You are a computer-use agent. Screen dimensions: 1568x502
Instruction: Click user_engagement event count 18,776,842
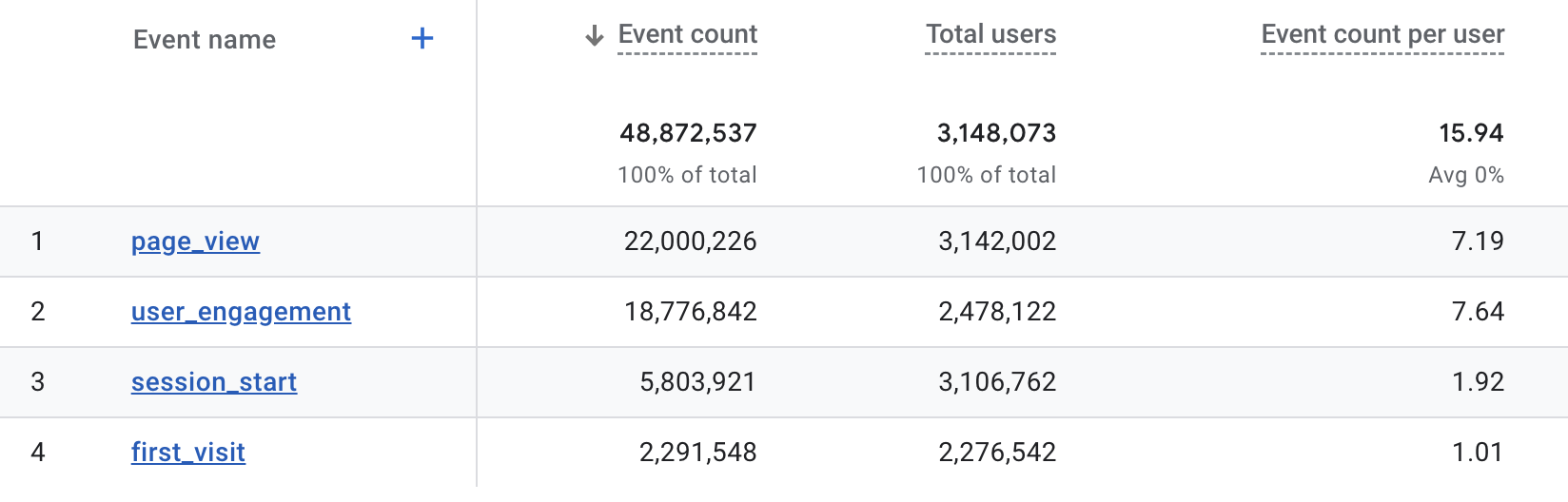[691, 312]
